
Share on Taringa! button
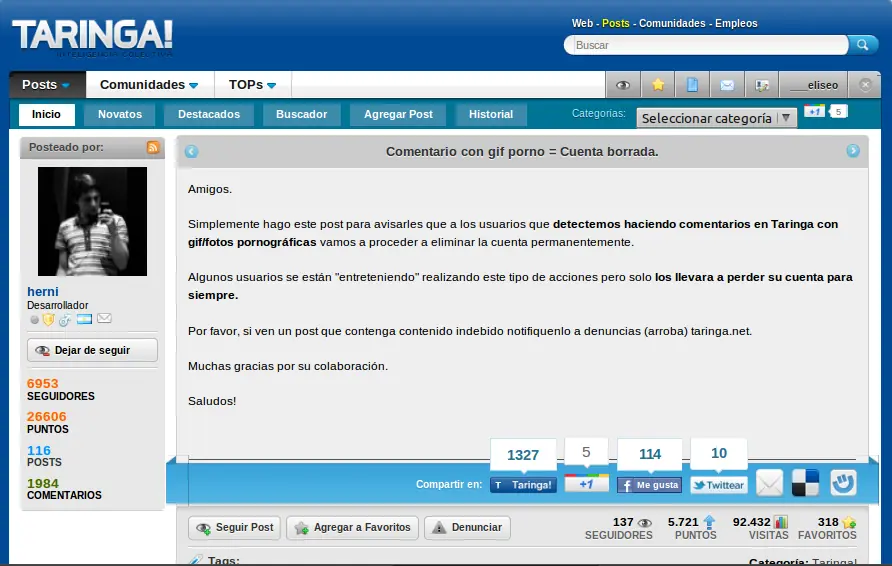point(523,485)
